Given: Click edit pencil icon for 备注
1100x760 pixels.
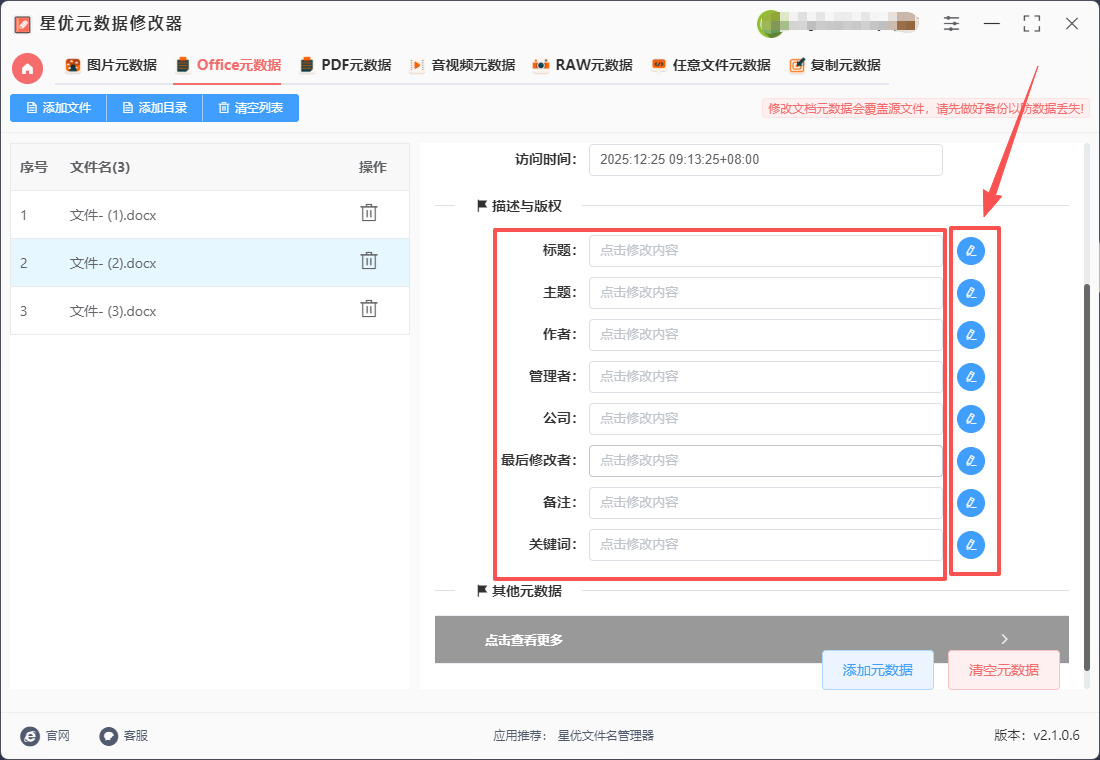Looking at the screenshot, I should tap(971, 503).
